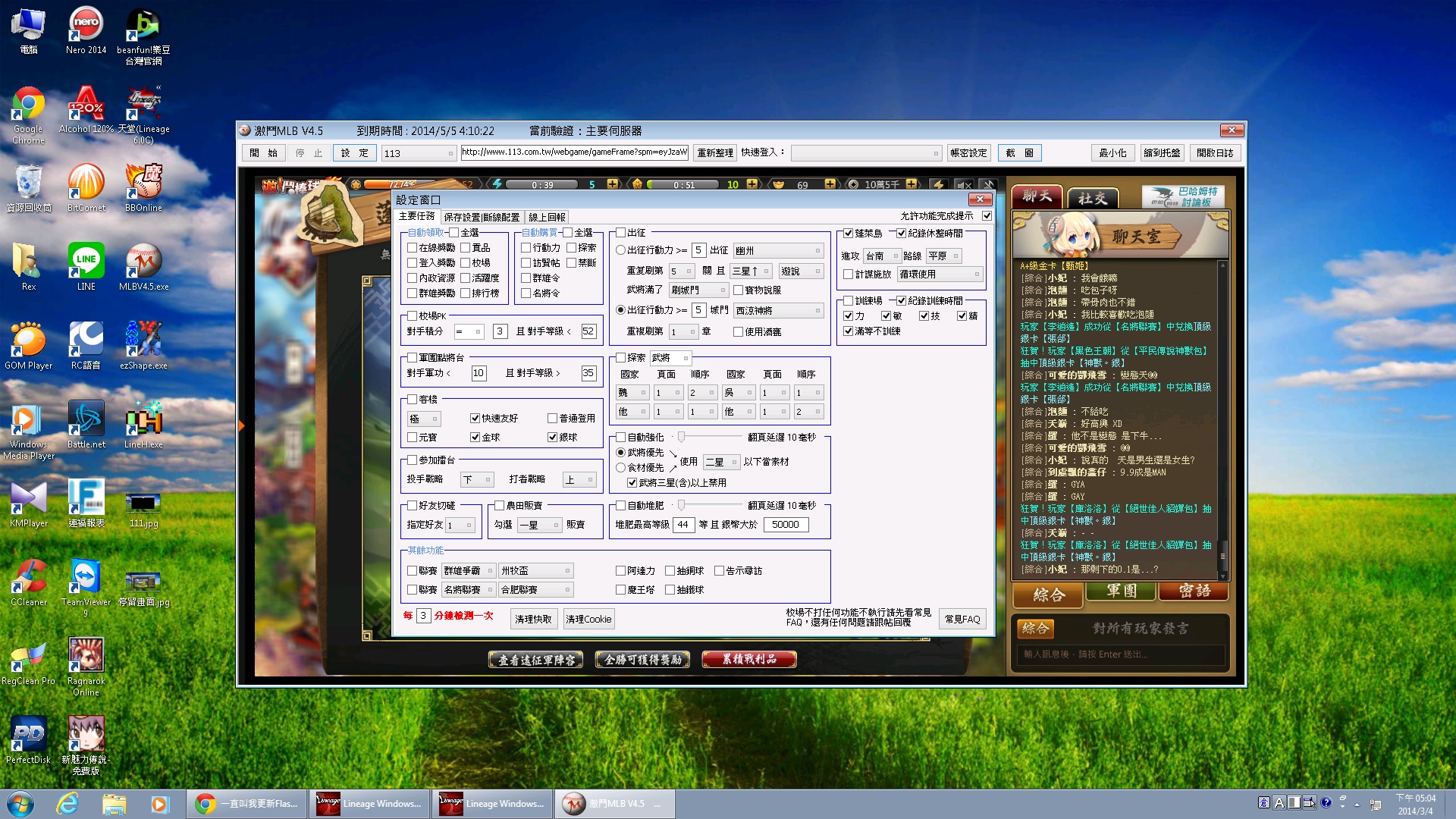Select the 出征行動力 radio button for 幽州

tap(620, 250)
